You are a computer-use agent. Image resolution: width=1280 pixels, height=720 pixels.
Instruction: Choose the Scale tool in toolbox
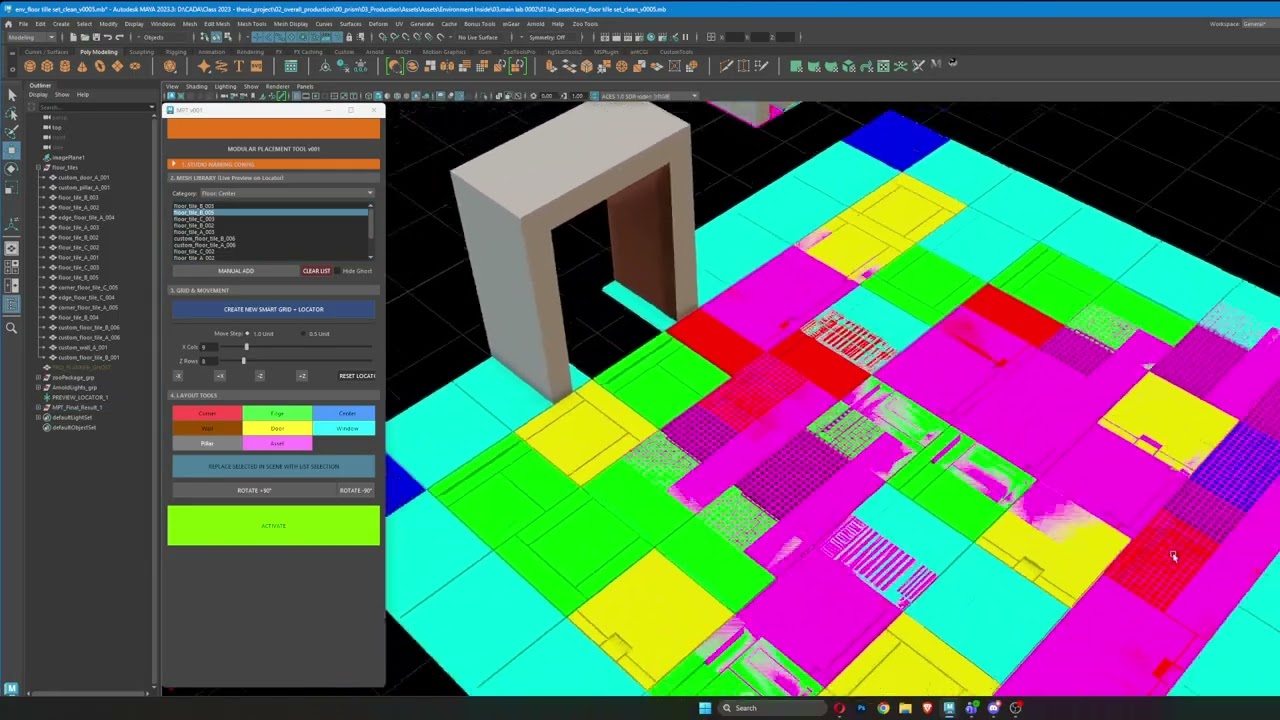[x=11, y=188]
